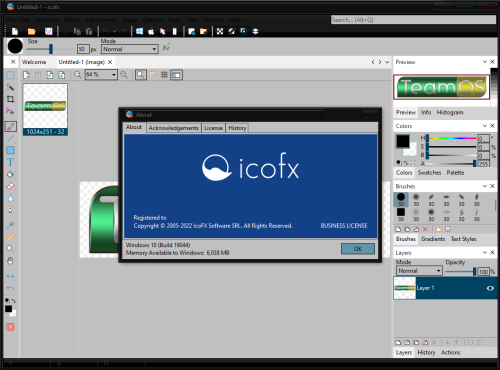500x370 pixels.
Task: Open the brush Mode dropdown showing Normal
Action: click(x=129, y=49)
